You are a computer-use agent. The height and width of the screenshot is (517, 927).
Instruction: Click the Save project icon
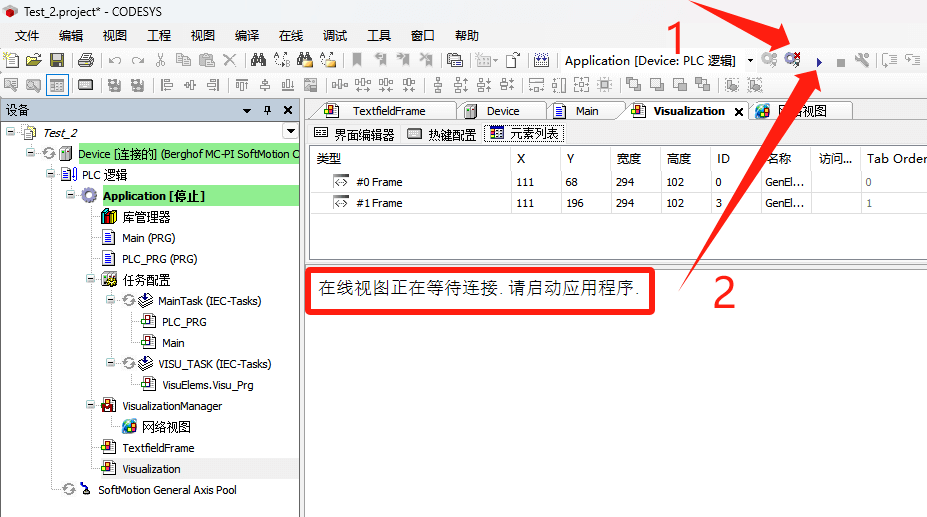point(57,61)
